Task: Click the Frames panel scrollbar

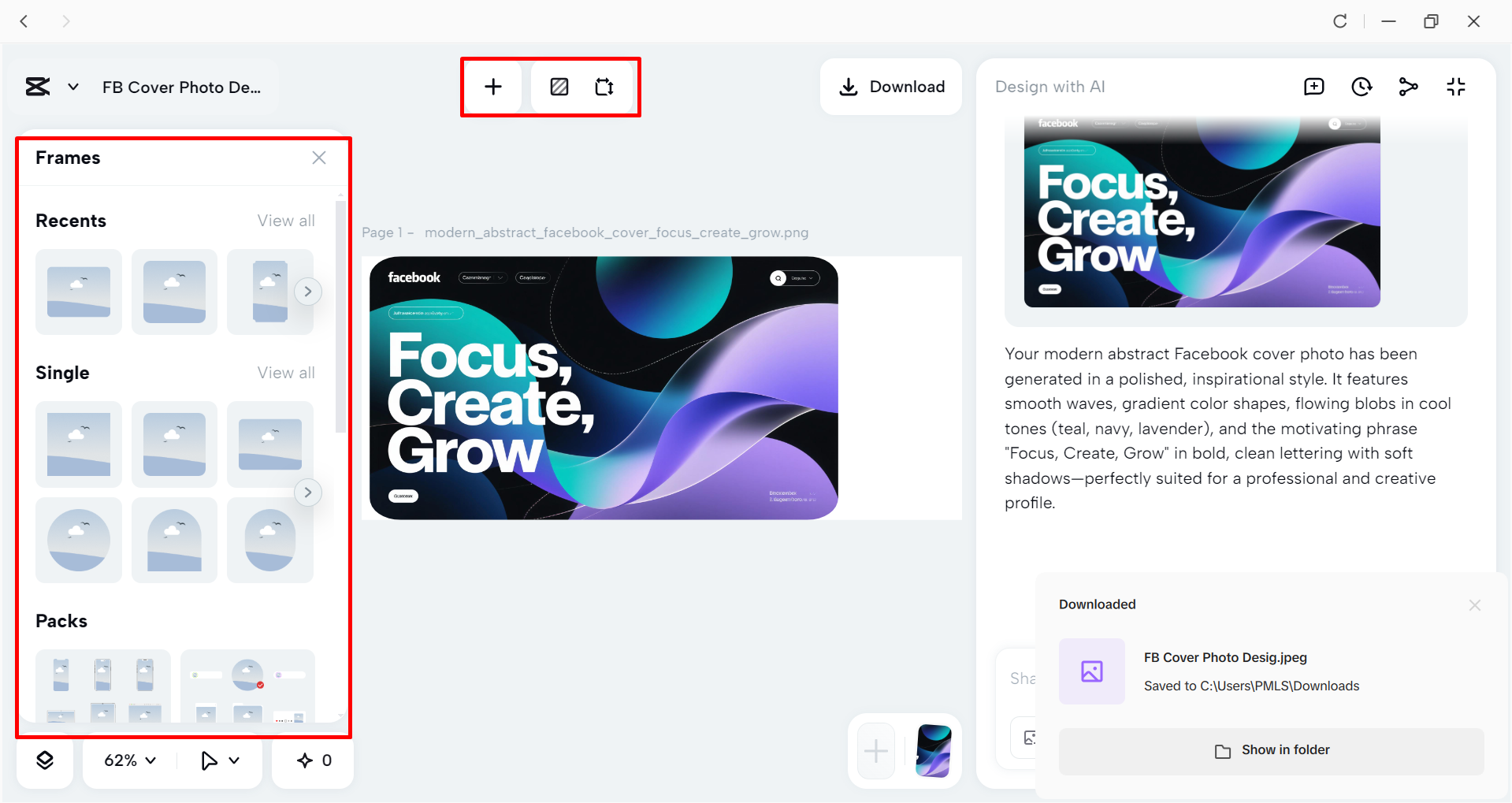Action: 340,317
